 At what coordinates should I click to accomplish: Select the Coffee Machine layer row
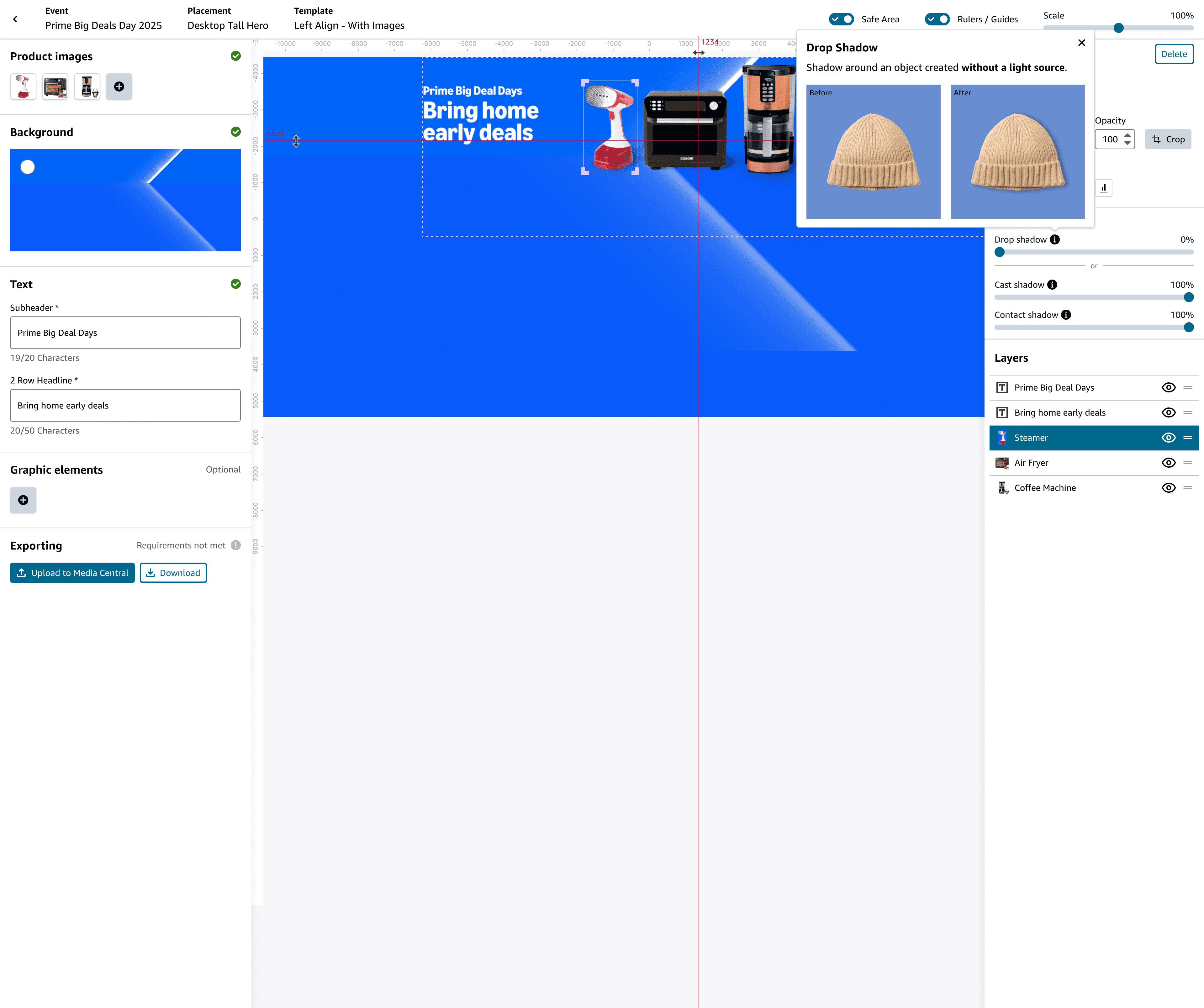[x=1094, y=488]
